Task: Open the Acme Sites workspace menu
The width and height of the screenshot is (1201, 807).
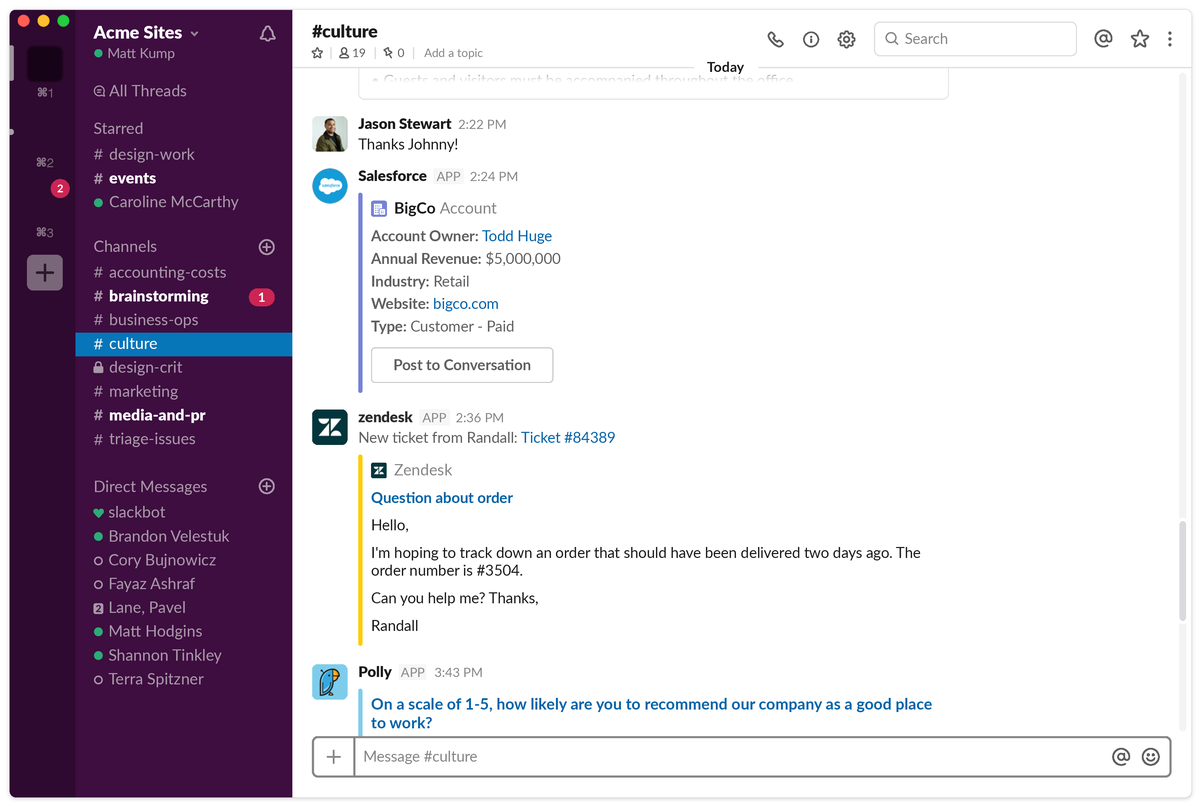Action: pos(140,31)
